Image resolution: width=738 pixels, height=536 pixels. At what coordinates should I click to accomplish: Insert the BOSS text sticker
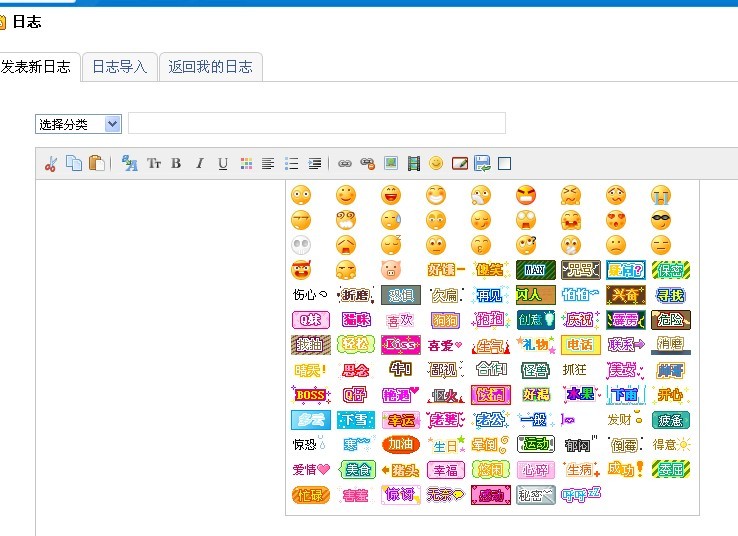point(311,395)
